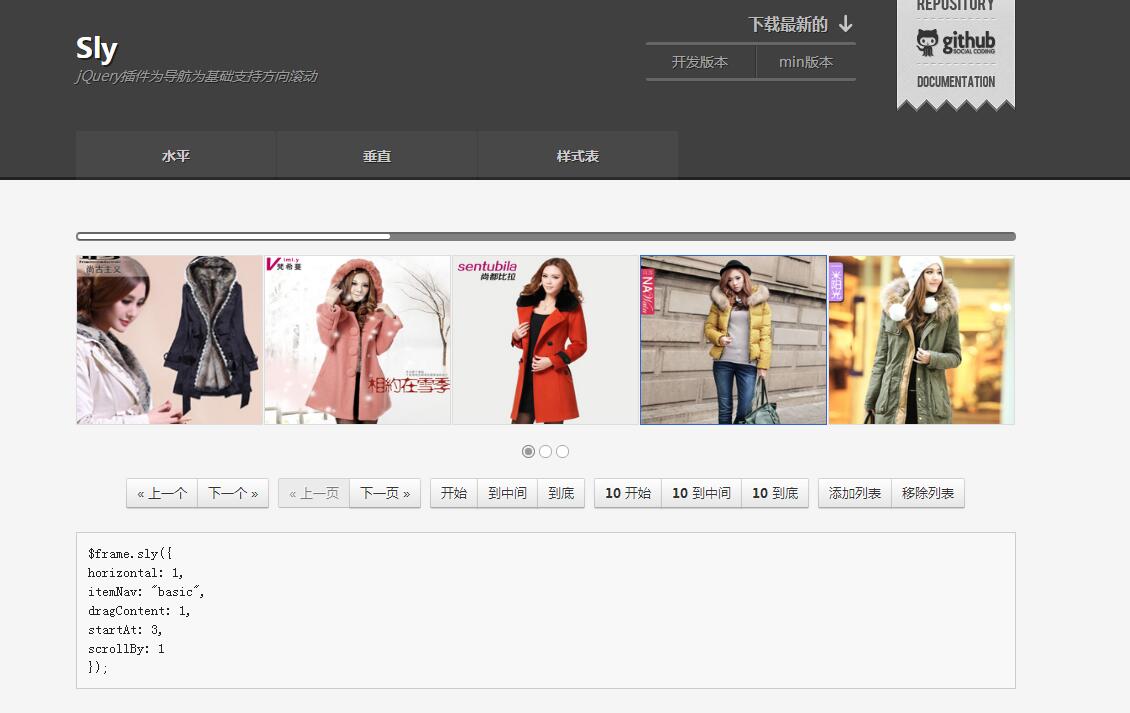Select the first pagination dot
This screenshot has height=713, width=1130.
tap(528, 452)
